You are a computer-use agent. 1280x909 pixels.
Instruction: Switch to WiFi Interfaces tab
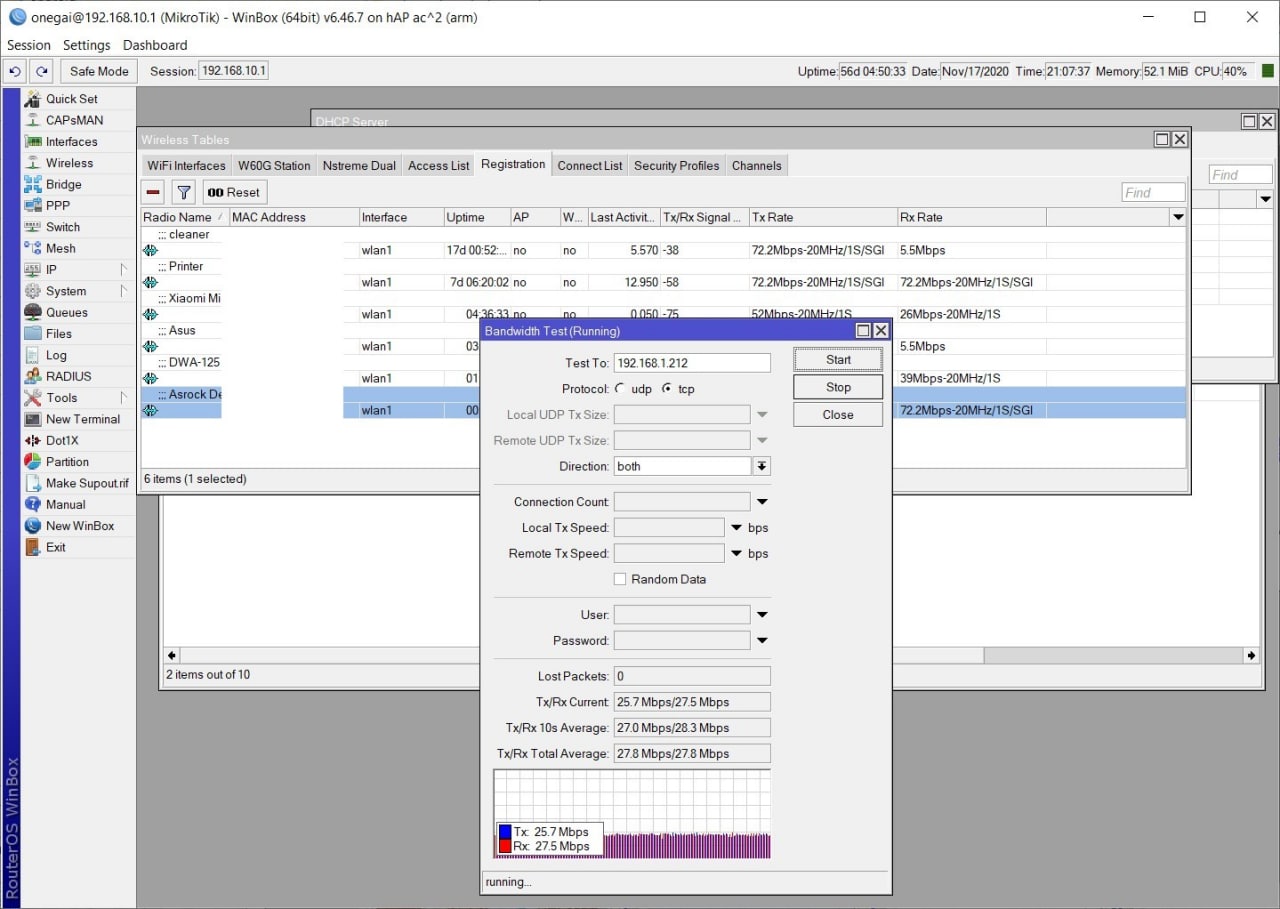pos(186,165)
